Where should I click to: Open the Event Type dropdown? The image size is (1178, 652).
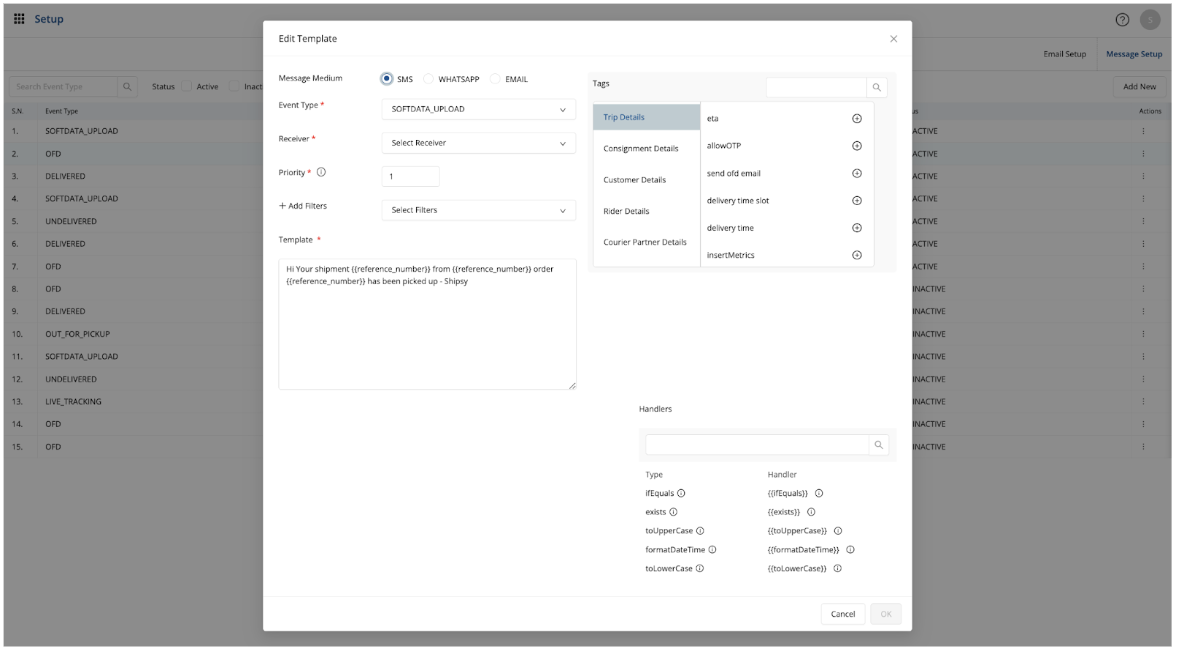pos(478,109)
